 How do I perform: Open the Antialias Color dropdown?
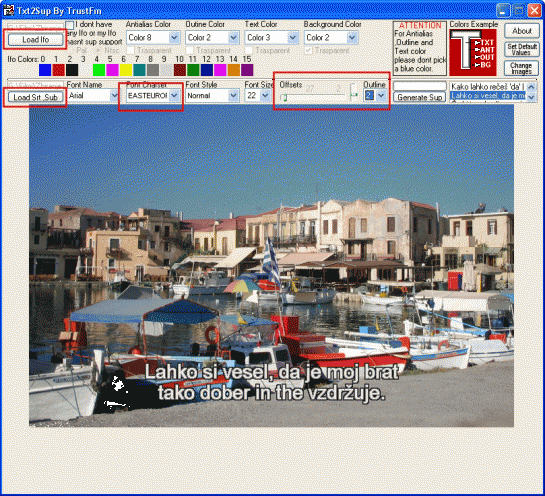tap(174, 37)
